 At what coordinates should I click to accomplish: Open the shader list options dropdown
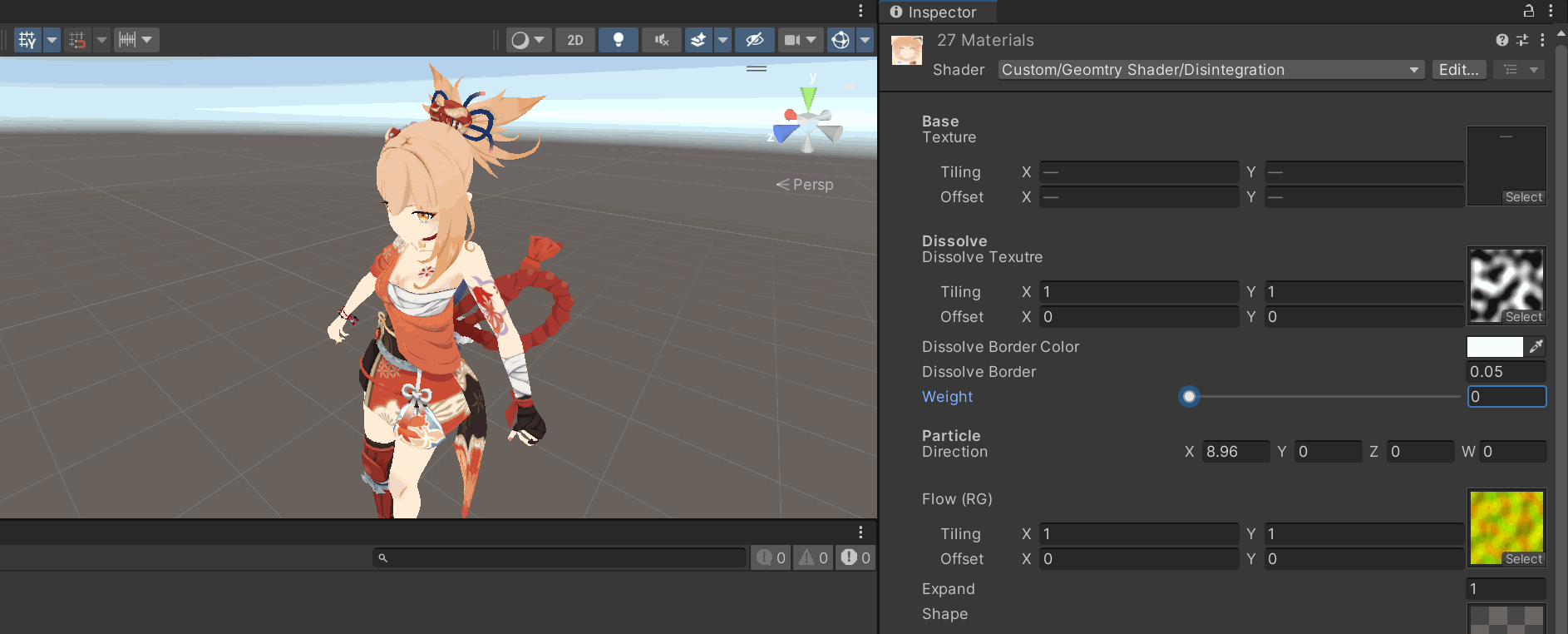[1521, 70]
